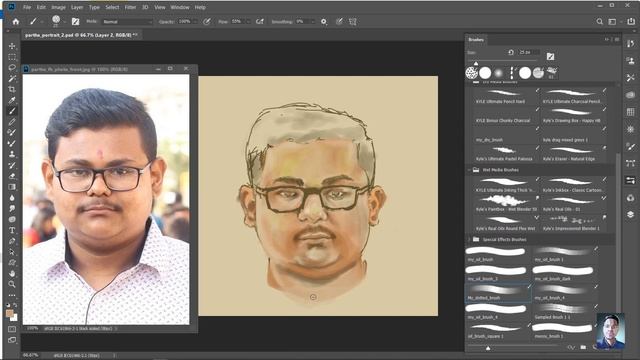640x360 pixels.
Task: Open the Swatches grid icon in right dock
Action: (631, 111)
